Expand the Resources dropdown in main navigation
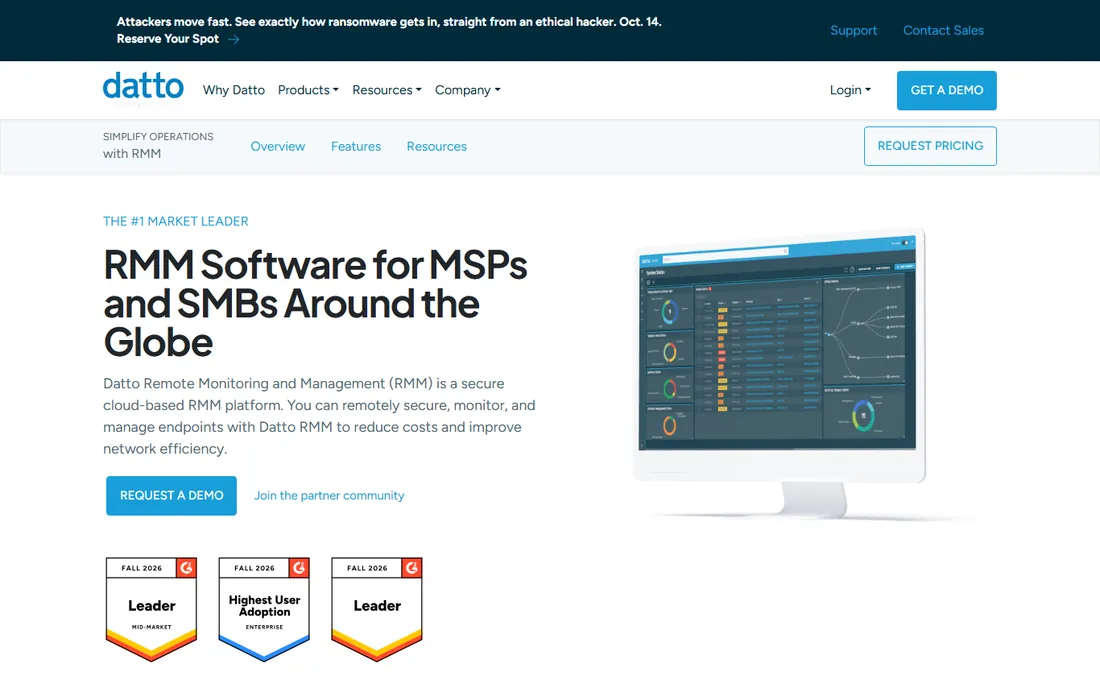The height and width of the screenshot is (688, 1100). coord(387,90)
